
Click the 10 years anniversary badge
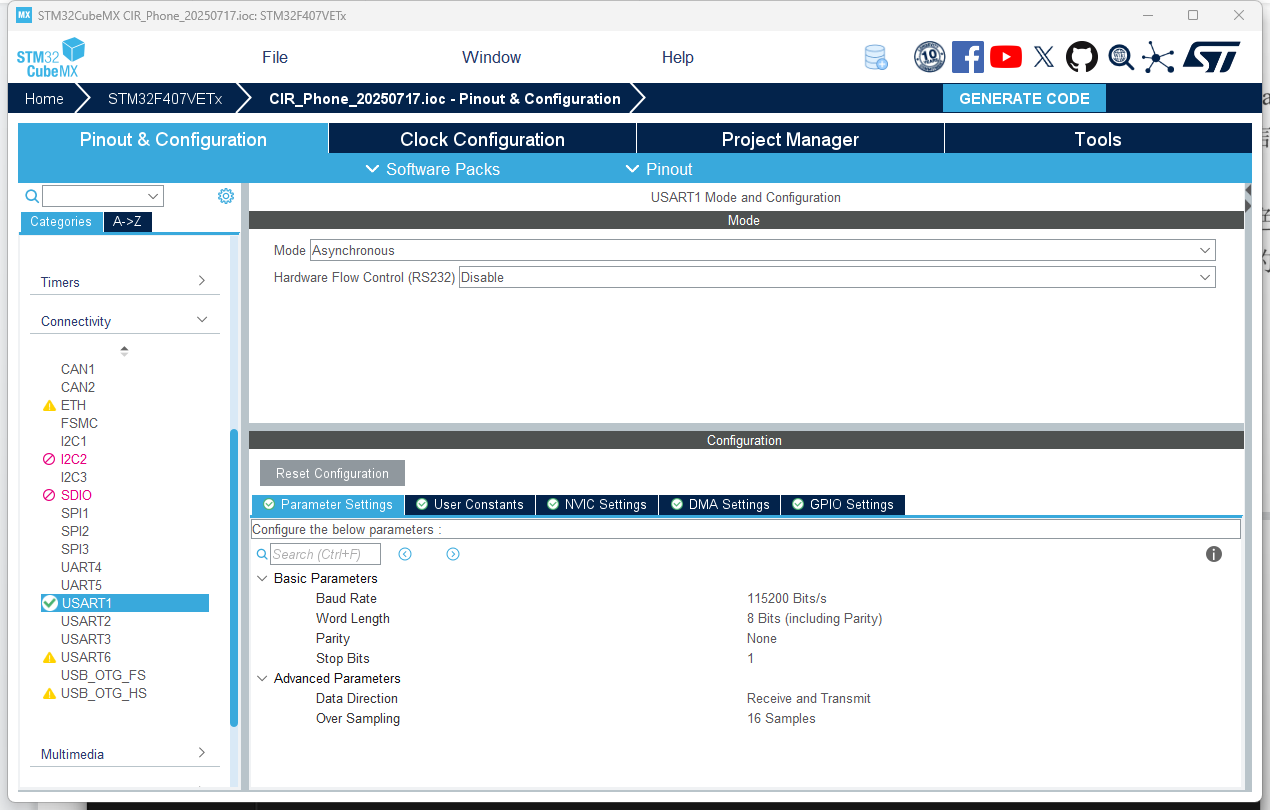coord(930,57)
